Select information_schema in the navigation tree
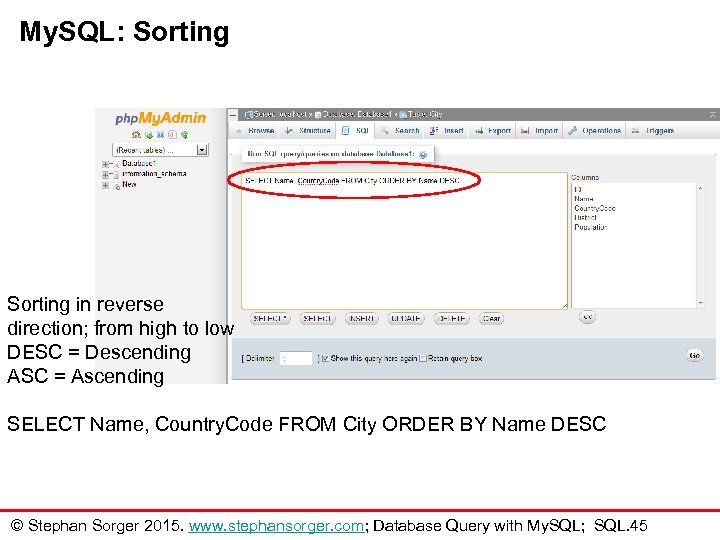Screen dimensions: 720x540 tap(154, 174)
